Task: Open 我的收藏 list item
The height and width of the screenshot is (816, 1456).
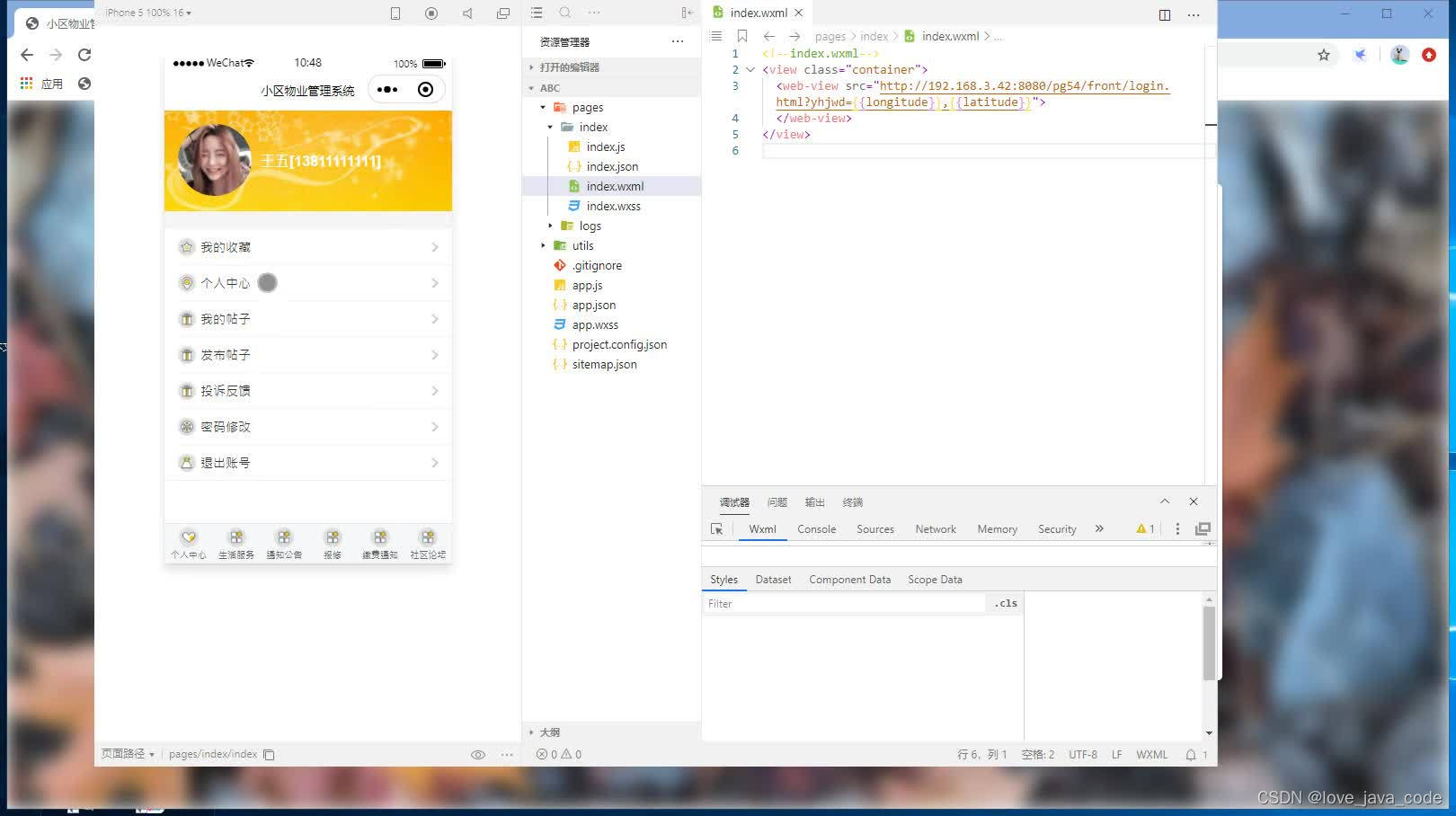Action: 308,247
